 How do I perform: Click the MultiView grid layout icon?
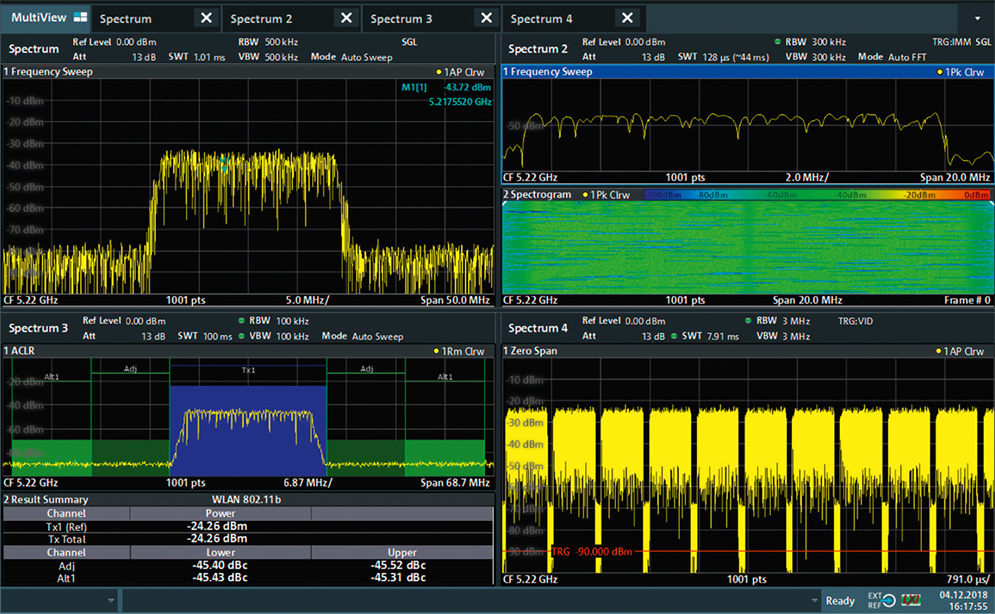coord(80,18)
